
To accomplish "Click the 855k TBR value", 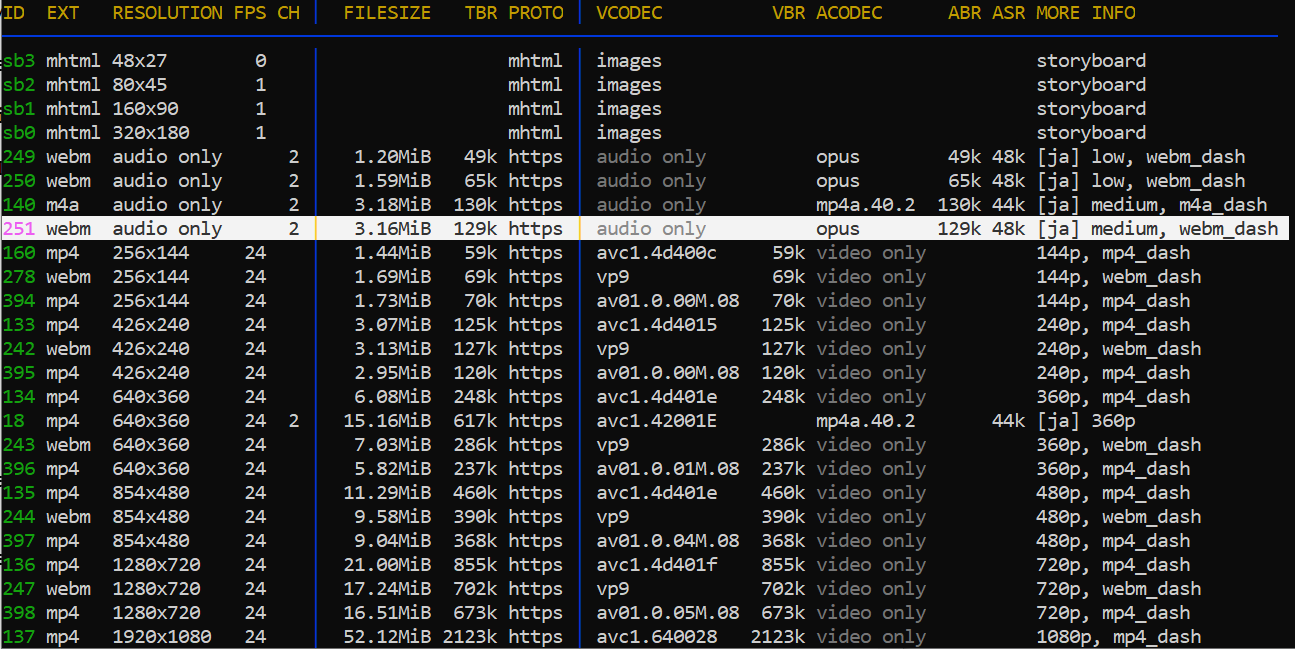I will tap(476, 565).
